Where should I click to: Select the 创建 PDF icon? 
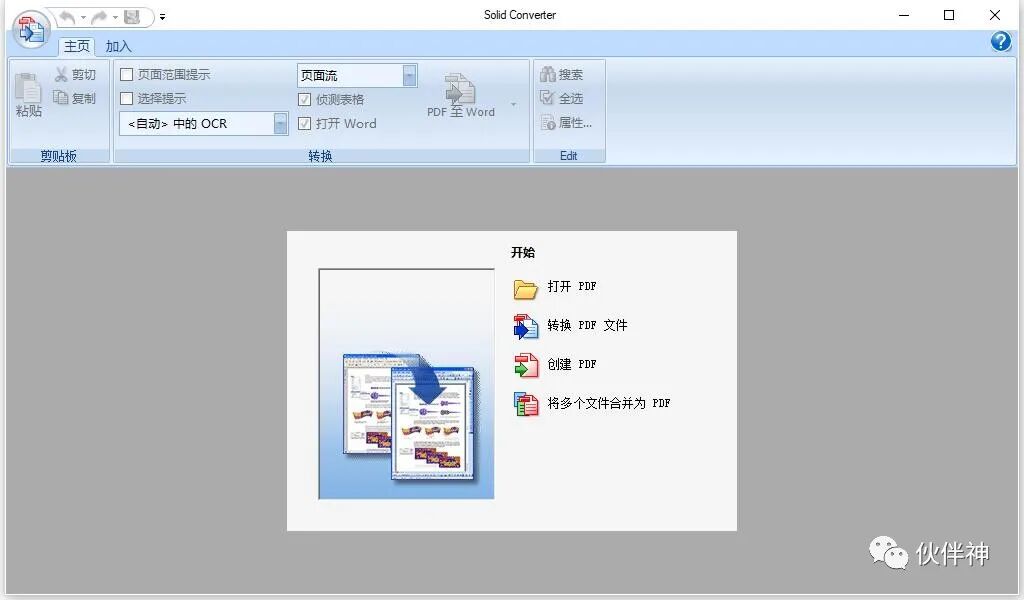(x=526, y=365)
